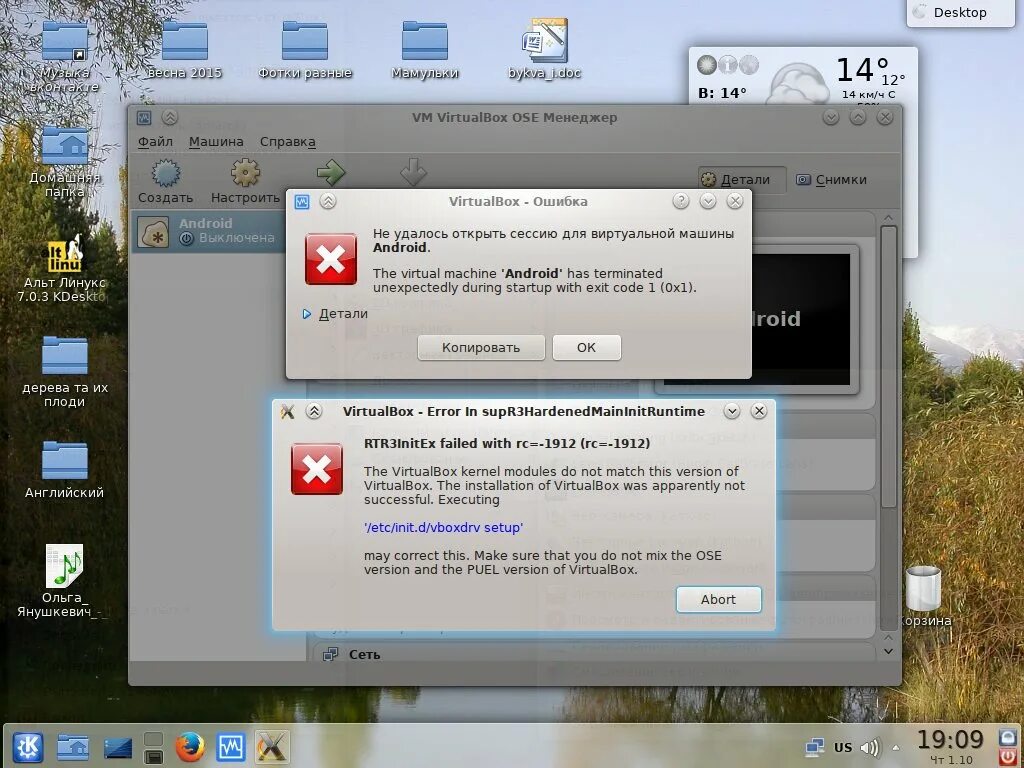The width and height of the screenshot is (1024, 768).
Task: Open the Настроить settings gear icon
Action: coord(246,173)
